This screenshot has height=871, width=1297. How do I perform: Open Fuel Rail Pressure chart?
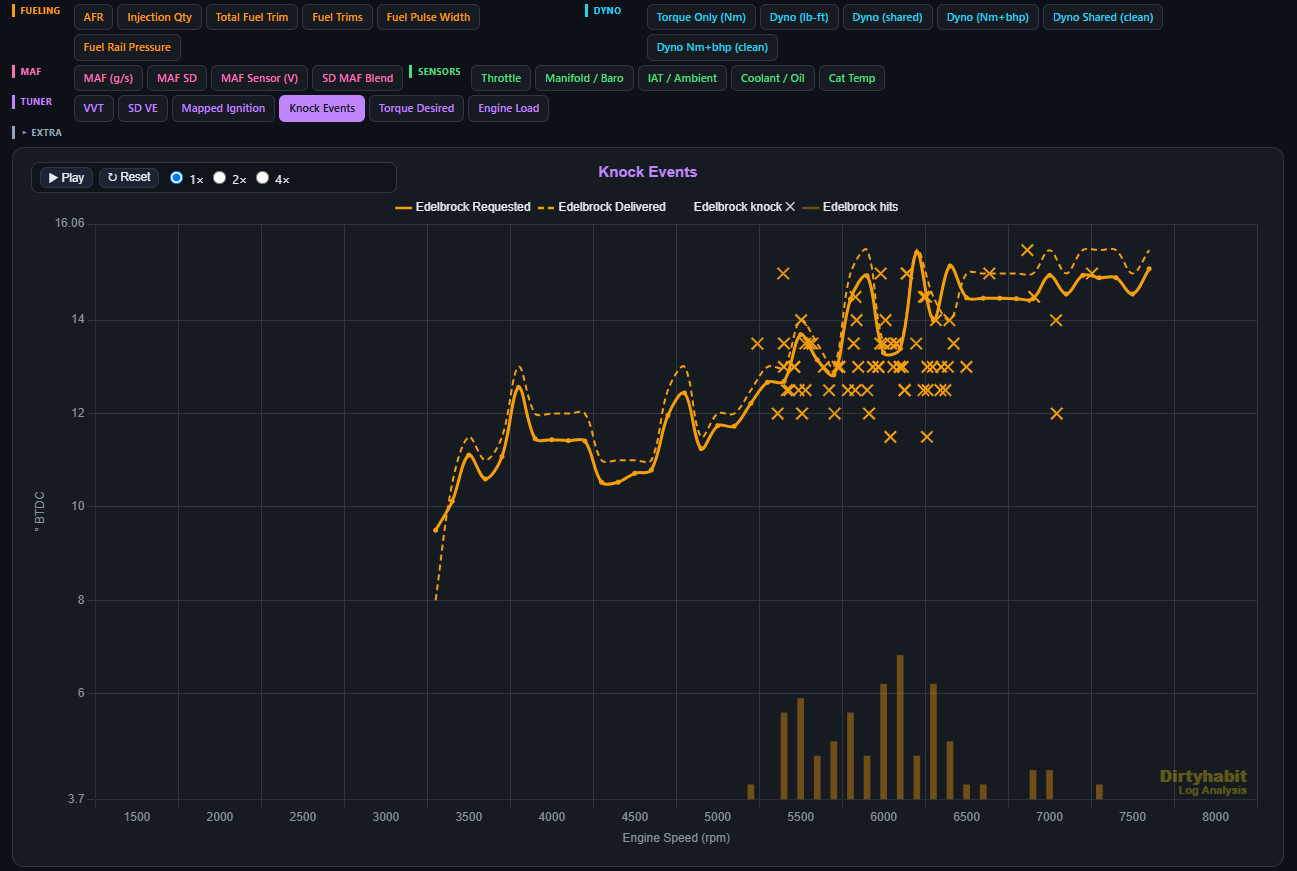click(128, 47)
